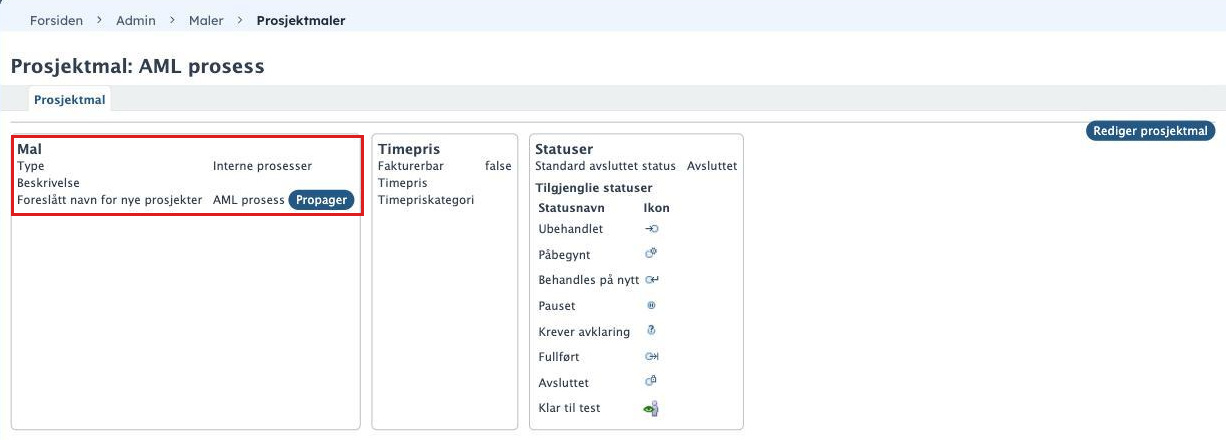The image size is (1226, 440).
Task: Click the Fullført status icon
Action: (x=651, y=356)
